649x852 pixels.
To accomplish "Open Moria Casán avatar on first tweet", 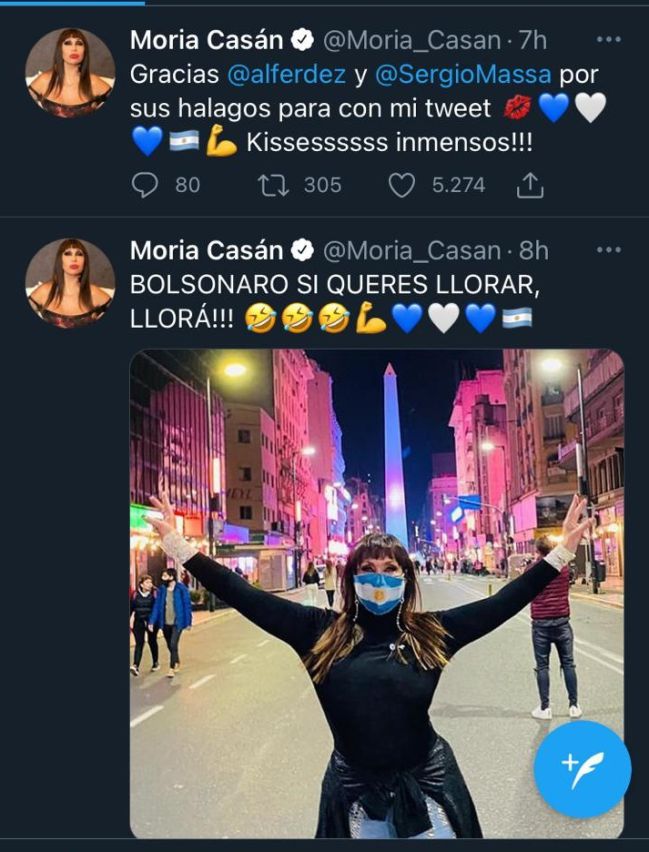I will 70,73.
